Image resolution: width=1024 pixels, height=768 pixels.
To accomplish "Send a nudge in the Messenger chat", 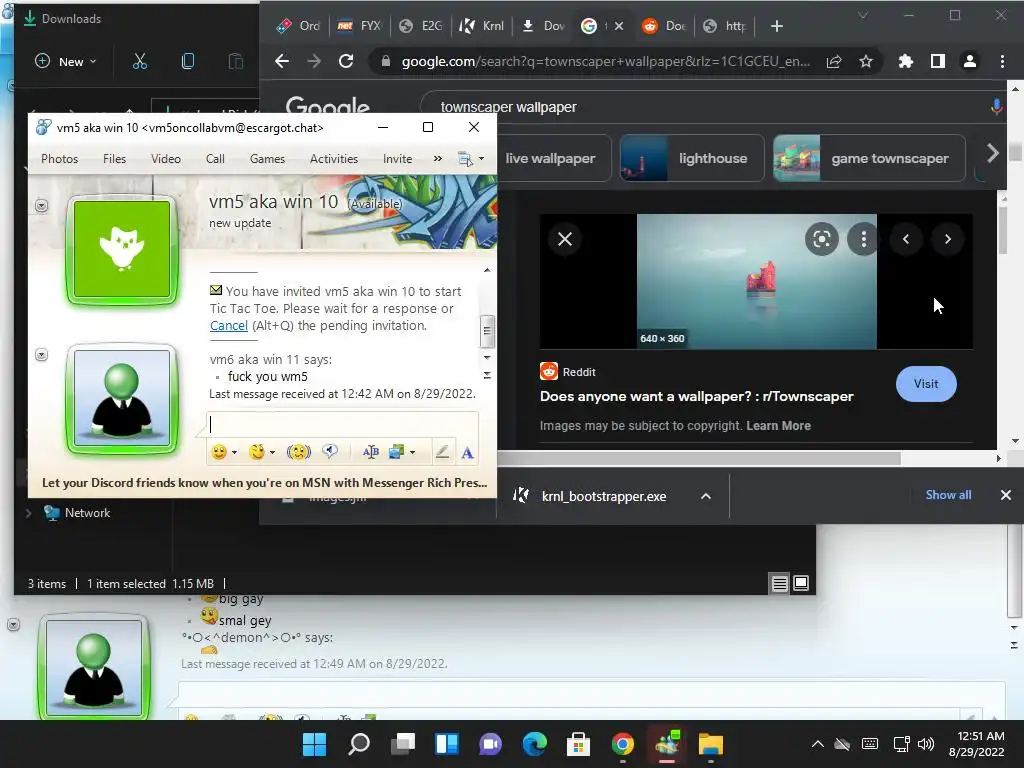I will click(x=298, y=452).
